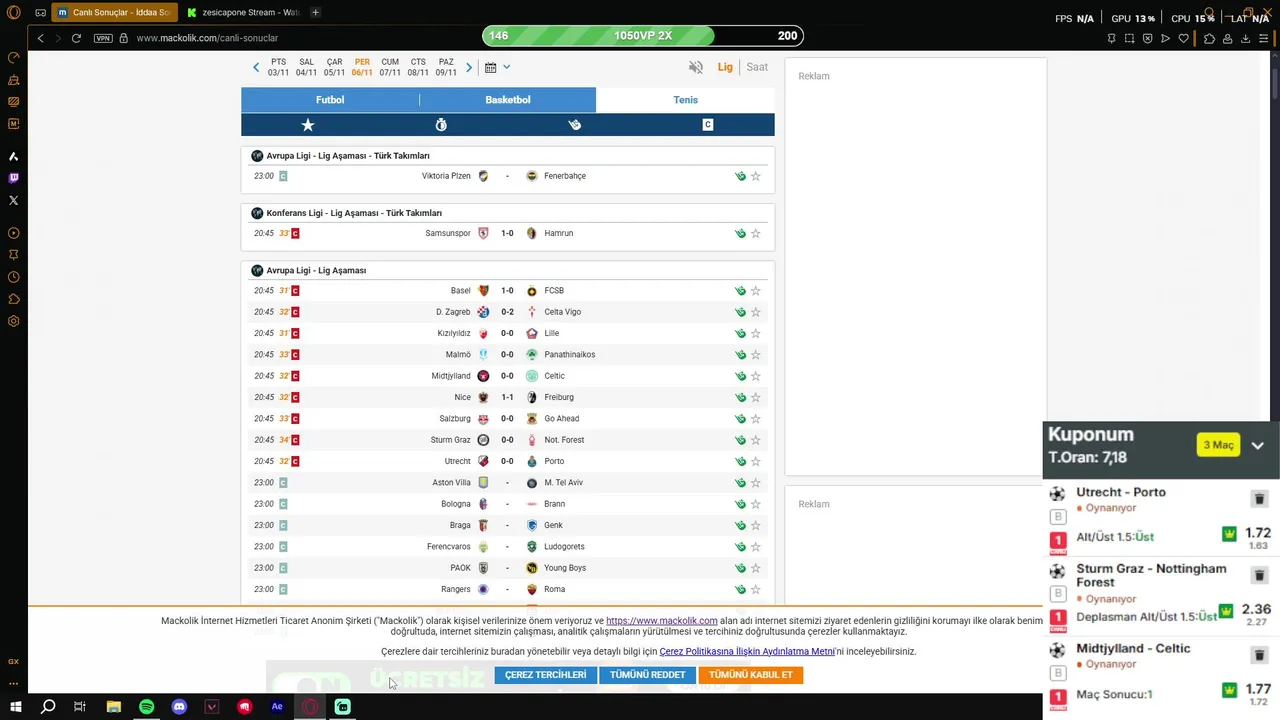Select the 2.36 odds Deplasman Alt/Üst
The width and height of the screenshot is (1280, 720).
(x=1256, y=609)
